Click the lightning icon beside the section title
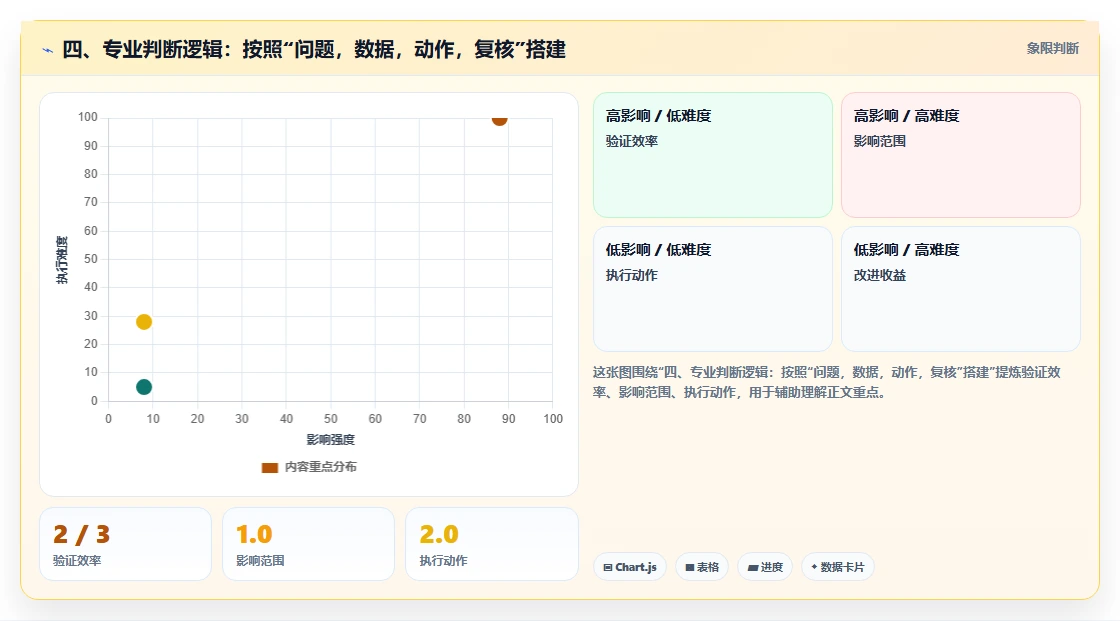Screen dimensions: 1120x621 click(48, 50)
